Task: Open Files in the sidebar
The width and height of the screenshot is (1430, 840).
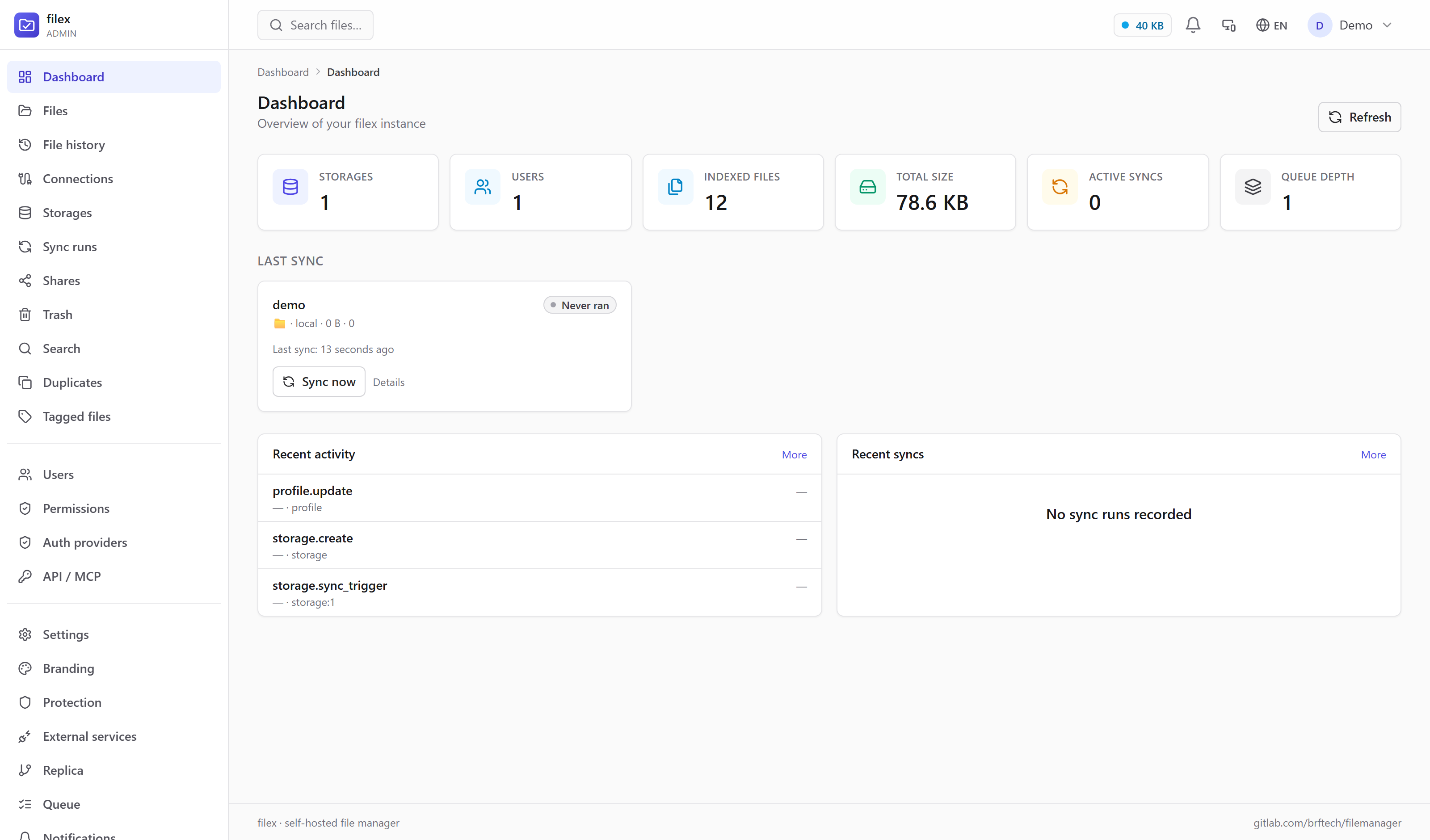Action: point(114,111)
